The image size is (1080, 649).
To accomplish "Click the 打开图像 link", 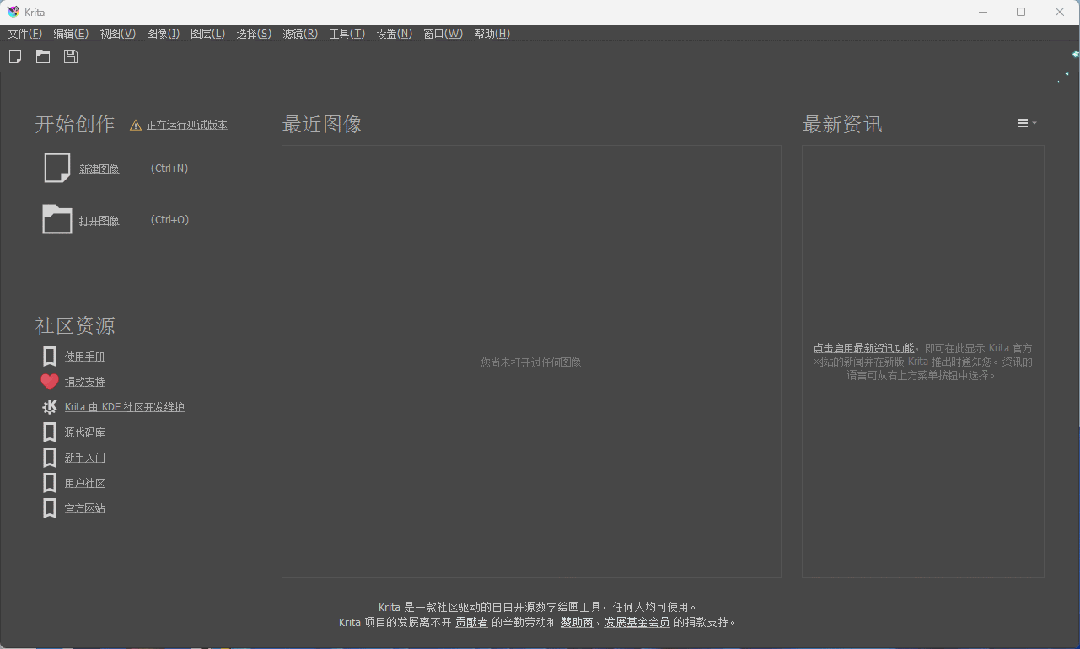I will pos(99,220).
